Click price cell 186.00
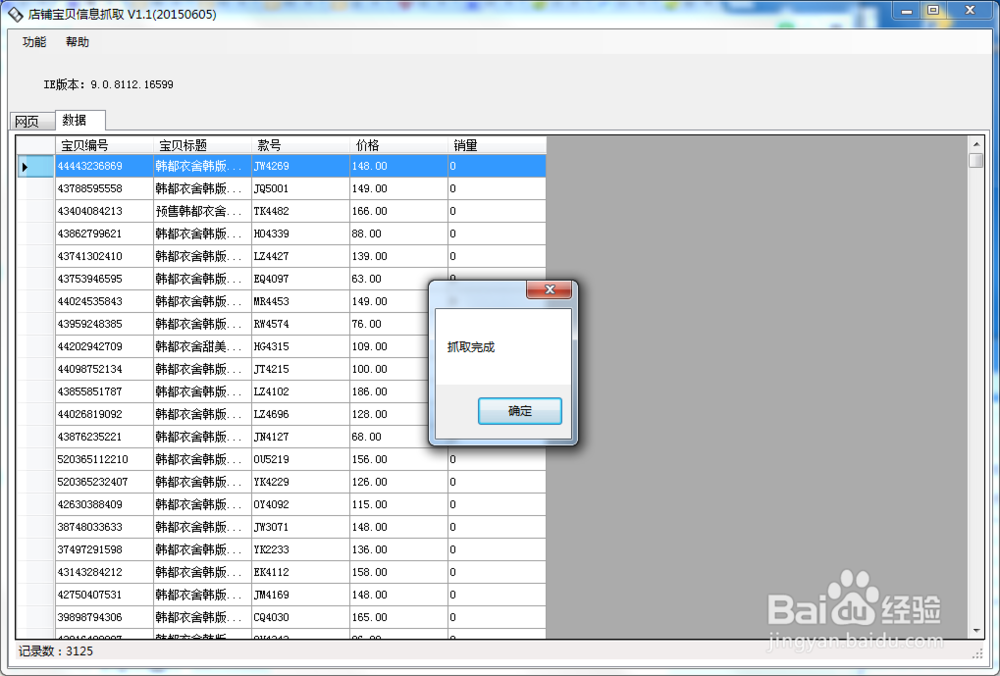 pos(390,392)
